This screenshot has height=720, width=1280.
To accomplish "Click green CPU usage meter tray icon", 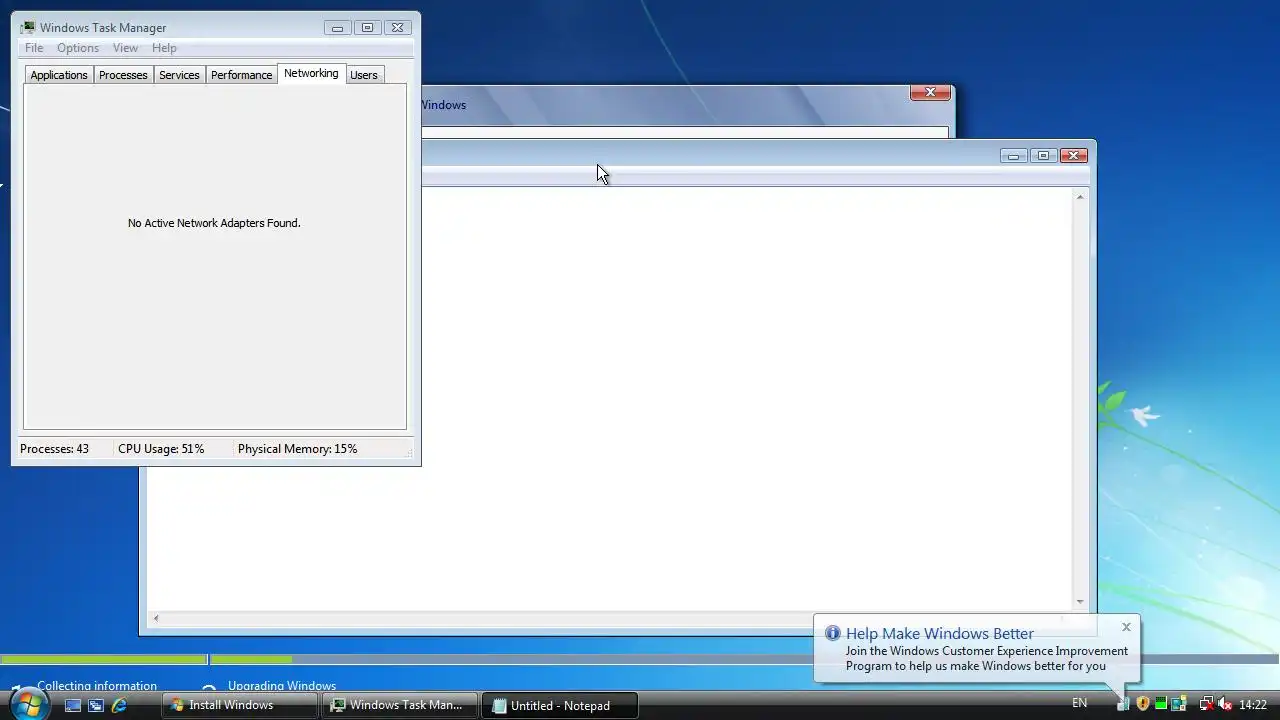I will [1161, 703].
